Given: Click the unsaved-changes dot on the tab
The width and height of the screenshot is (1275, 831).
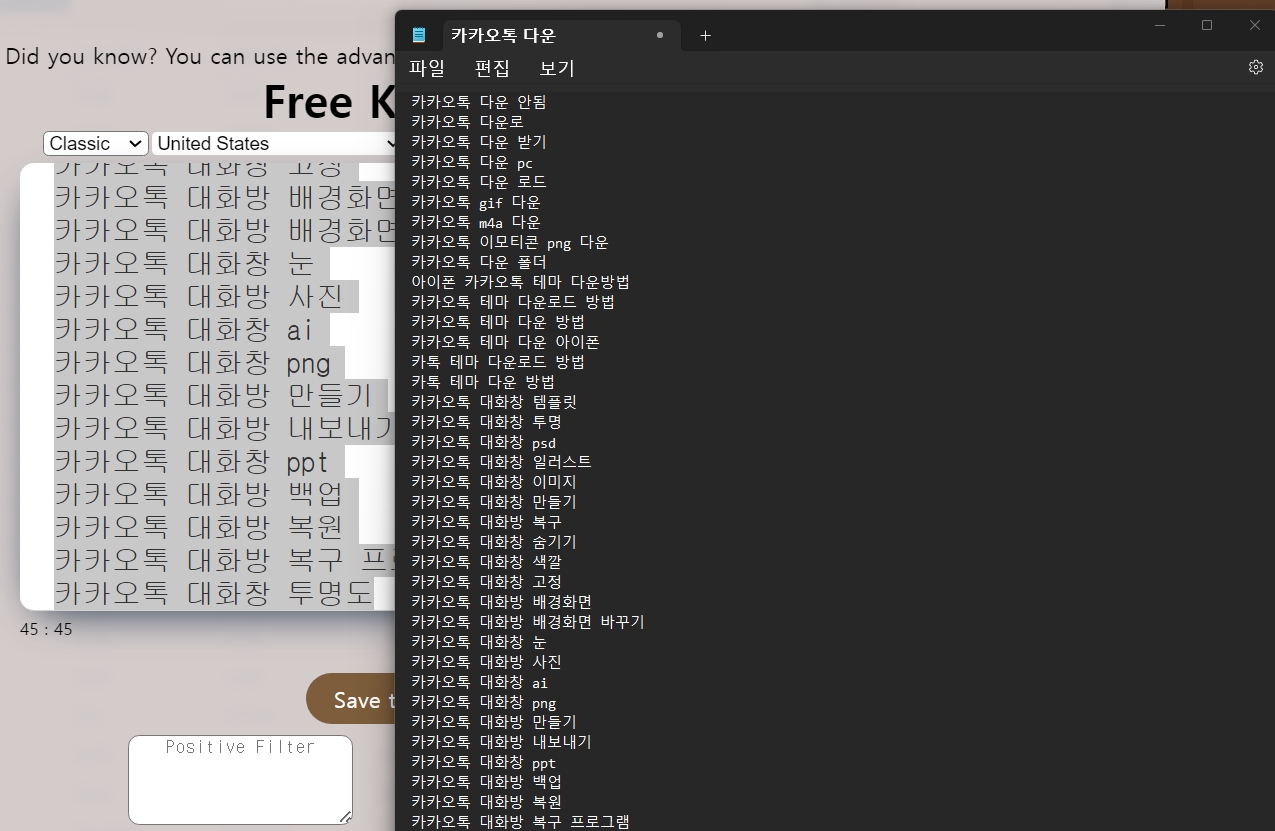Looking at the screenshot, I should point(660,34).
